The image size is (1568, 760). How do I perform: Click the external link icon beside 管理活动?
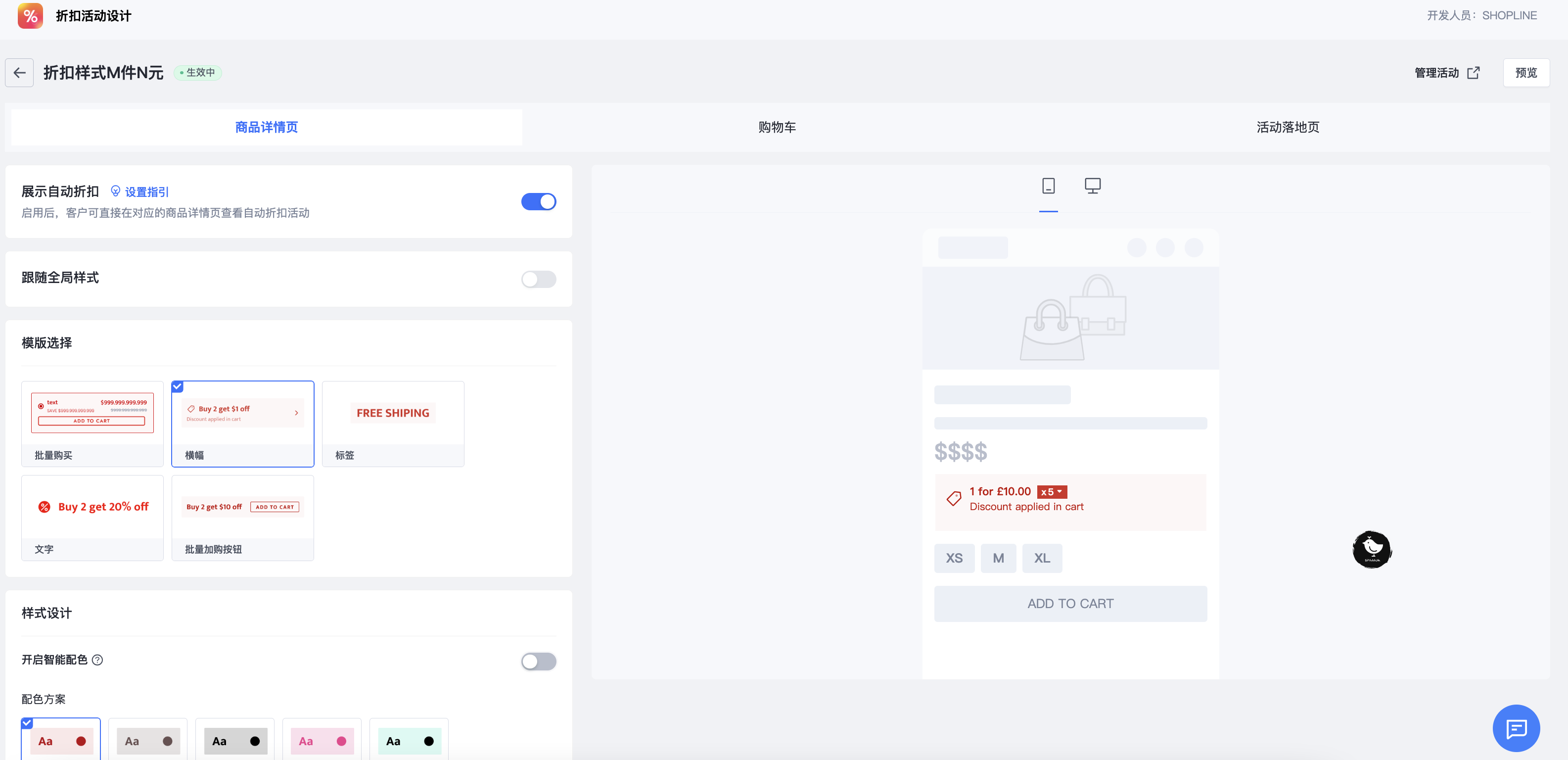tap(1474, 73)
